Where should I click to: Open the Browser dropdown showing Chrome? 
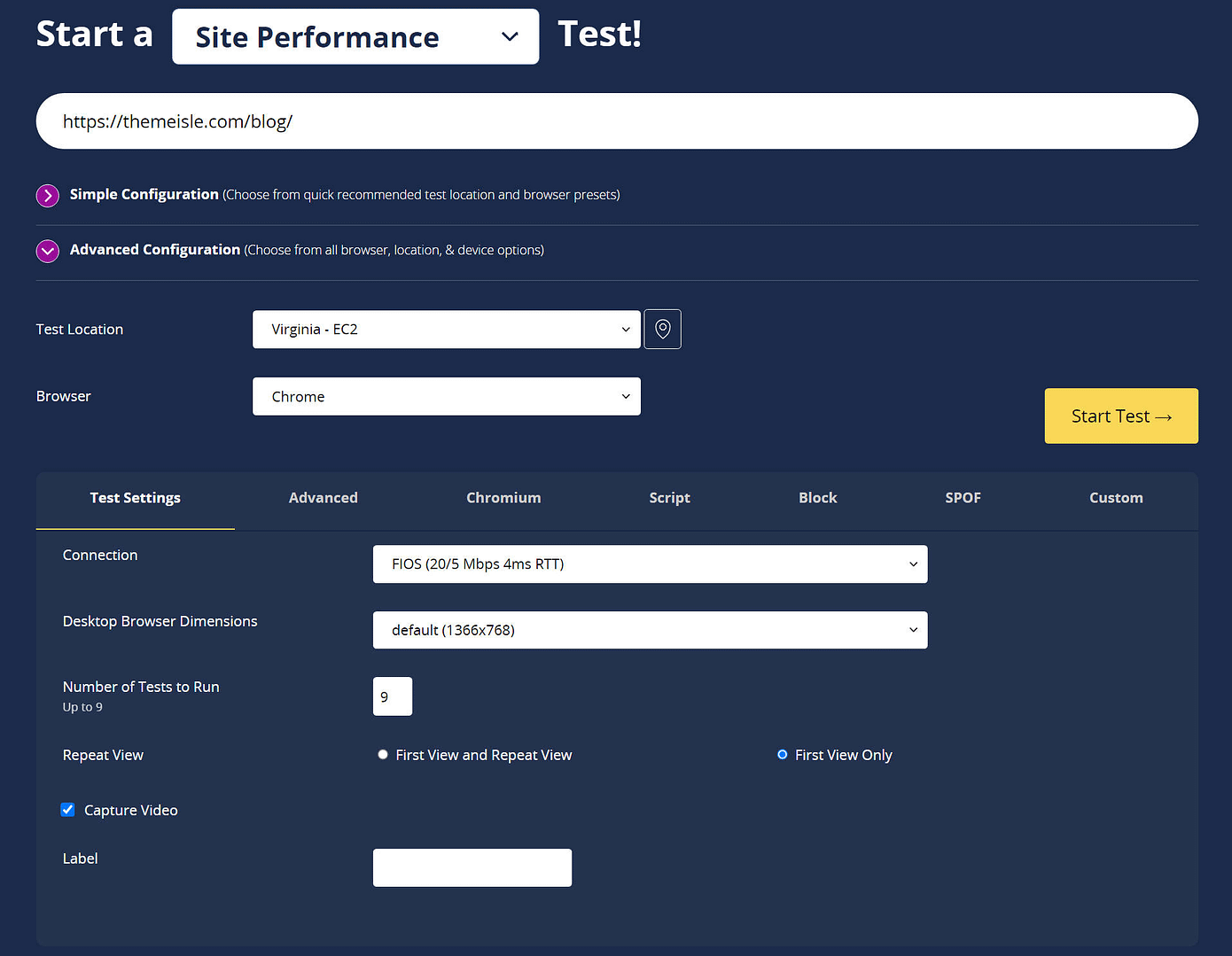pyautogui.click(x=446, y=396)
